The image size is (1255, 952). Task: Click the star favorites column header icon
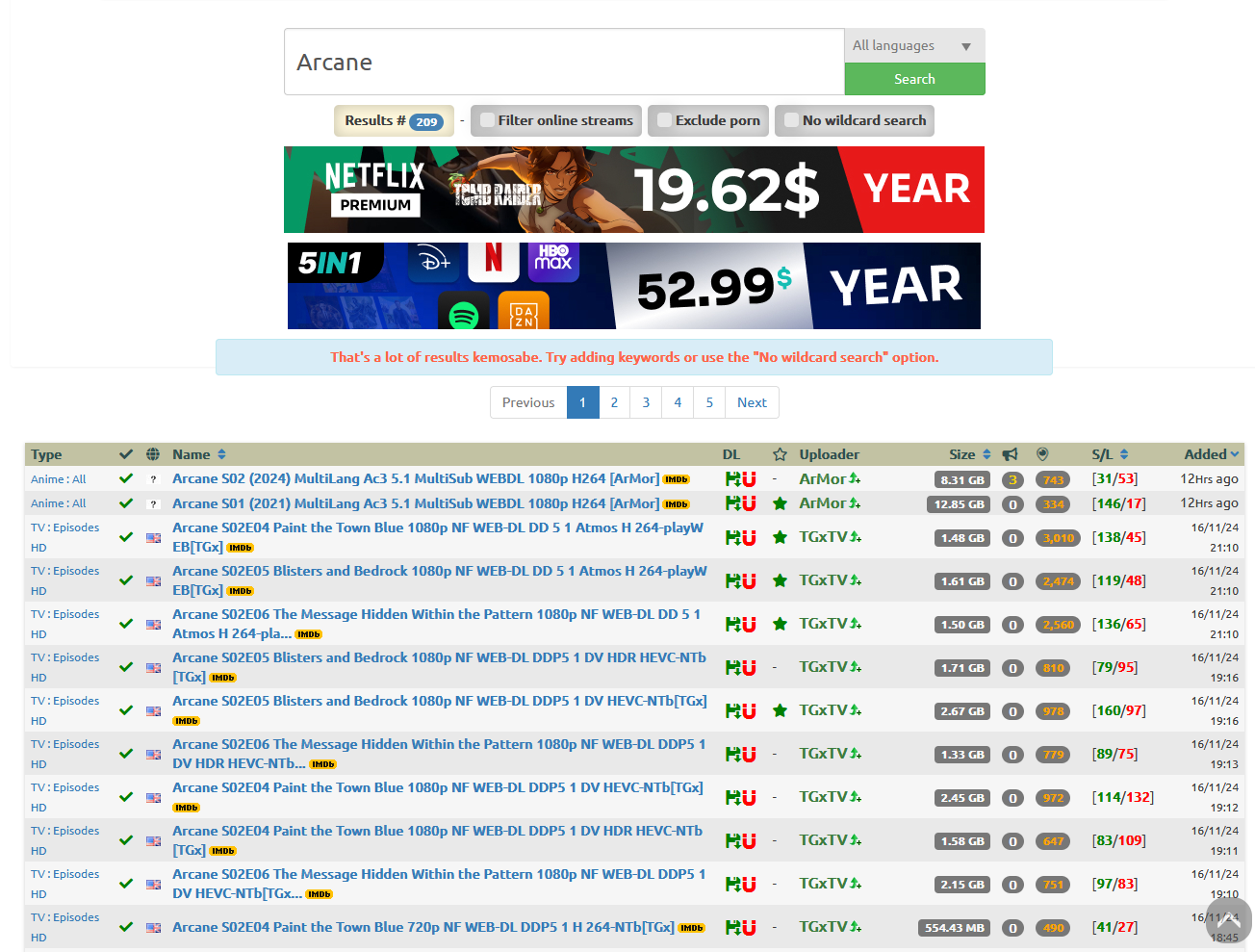[780, 454]
